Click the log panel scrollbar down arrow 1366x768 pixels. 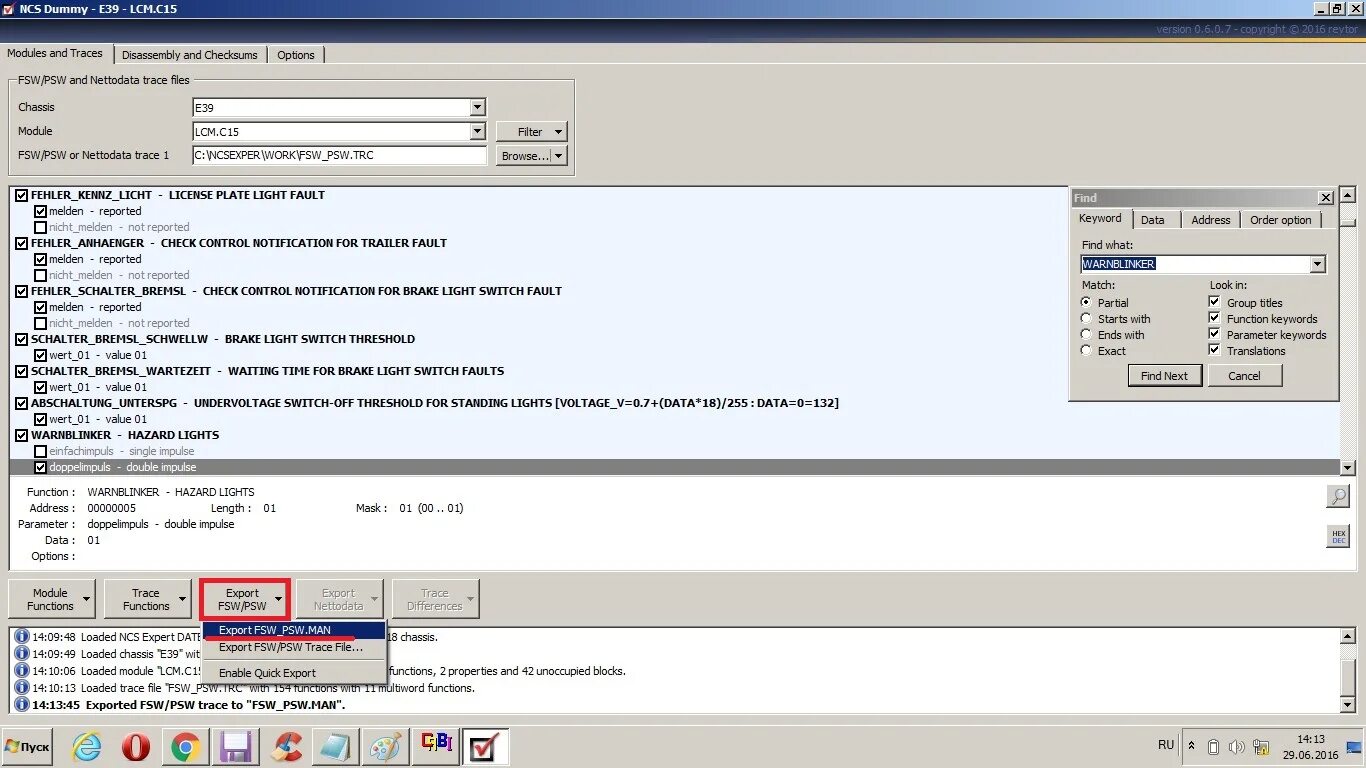pos(1348,704)
